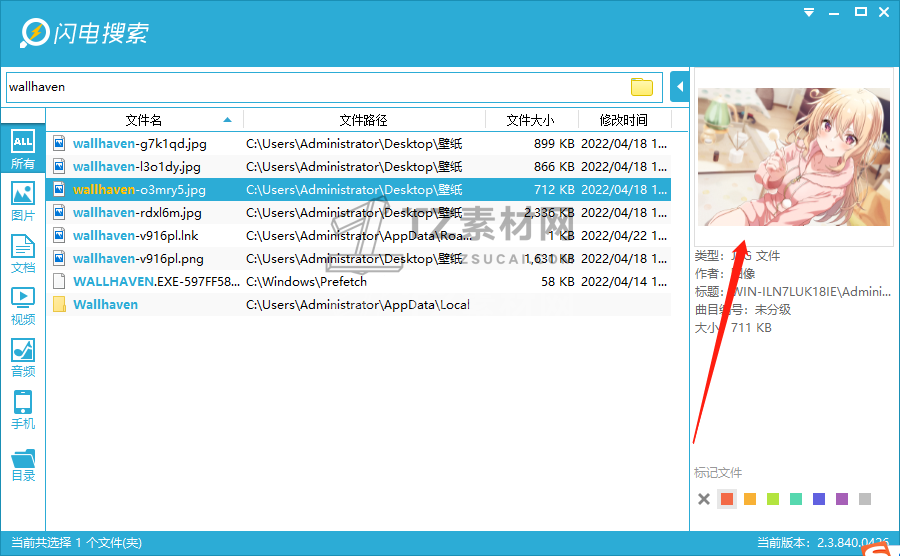Click the 899 KB size cell
Screen dimensions: 900x556
pos(554,143)
